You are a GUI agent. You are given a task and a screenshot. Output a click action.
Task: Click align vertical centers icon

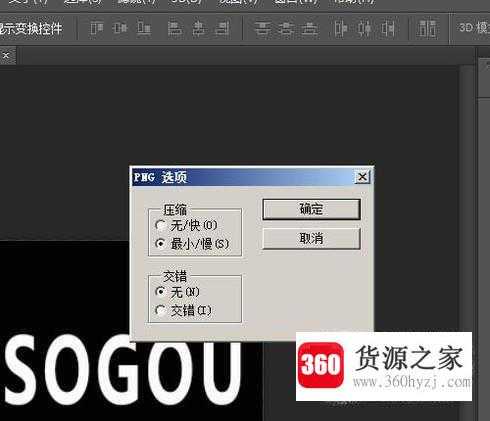point(120,28)
